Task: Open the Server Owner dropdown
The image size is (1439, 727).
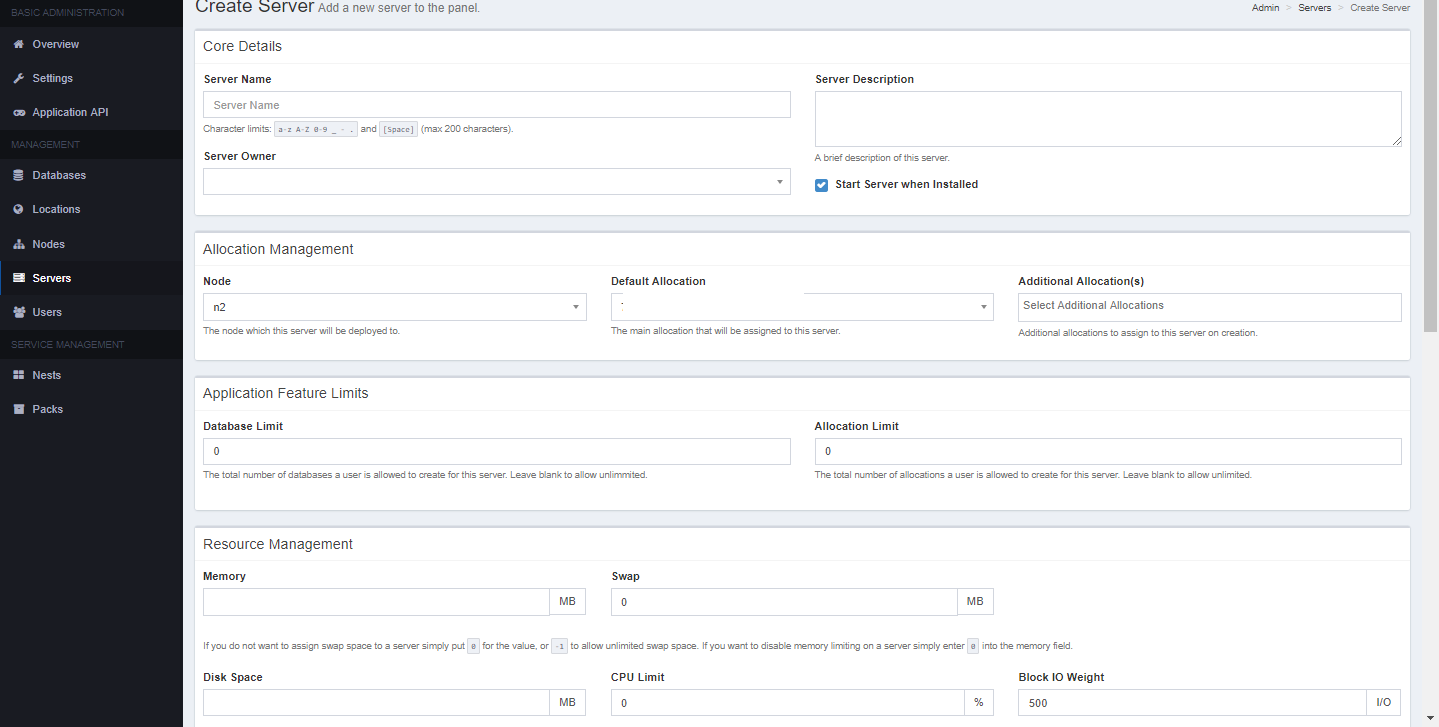Action: pyautogui.click(x=496, y=182)
